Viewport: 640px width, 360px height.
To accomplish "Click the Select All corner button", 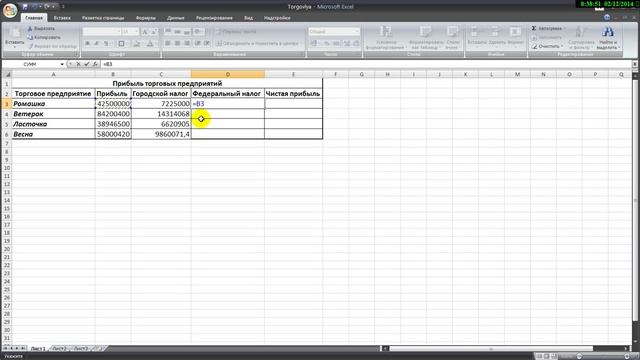I will 7,74.
